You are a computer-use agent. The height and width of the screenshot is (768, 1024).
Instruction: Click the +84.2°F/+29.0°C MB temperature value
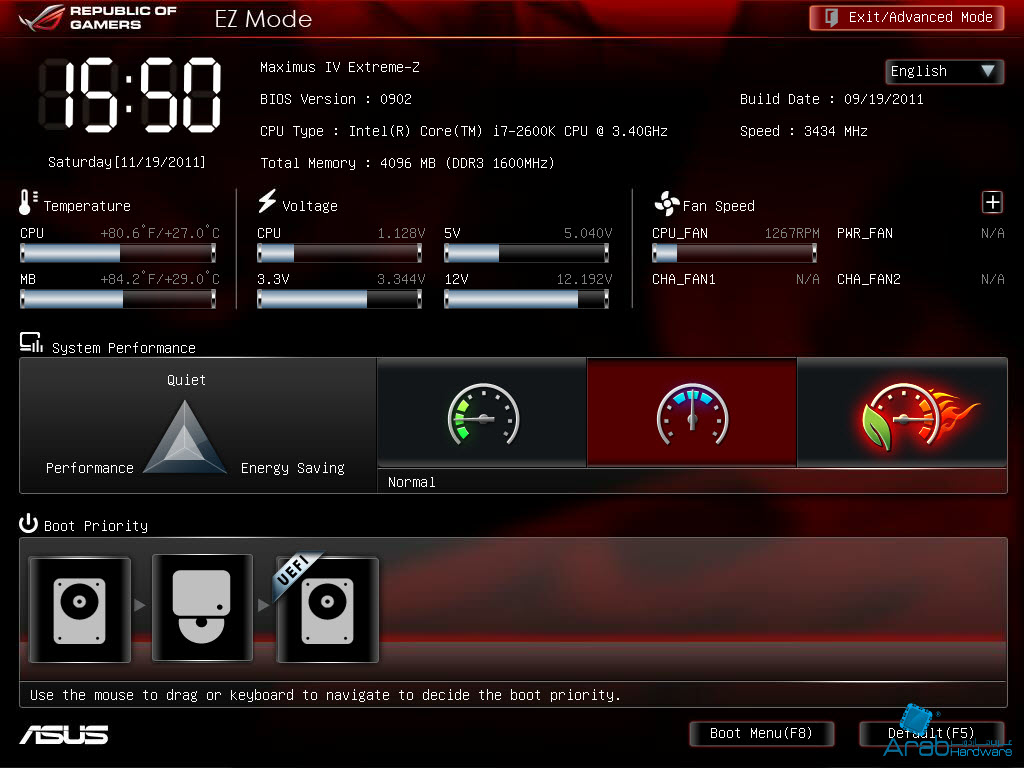point(160,280)
